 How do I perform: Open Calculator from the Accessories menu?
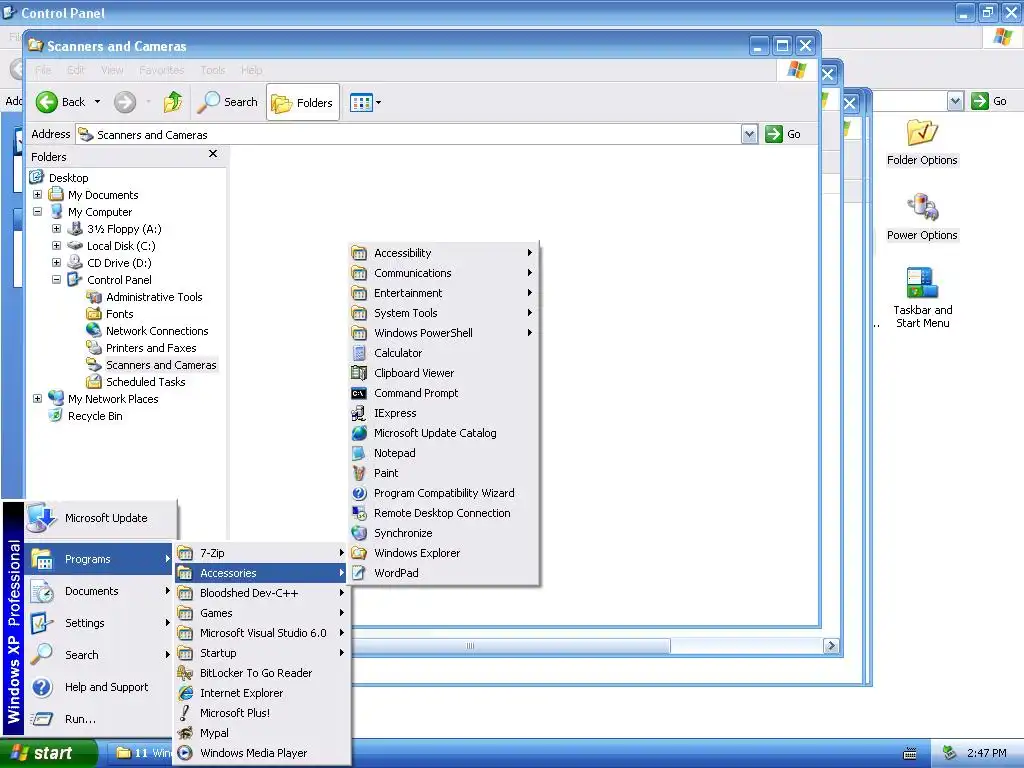[444, 353]
